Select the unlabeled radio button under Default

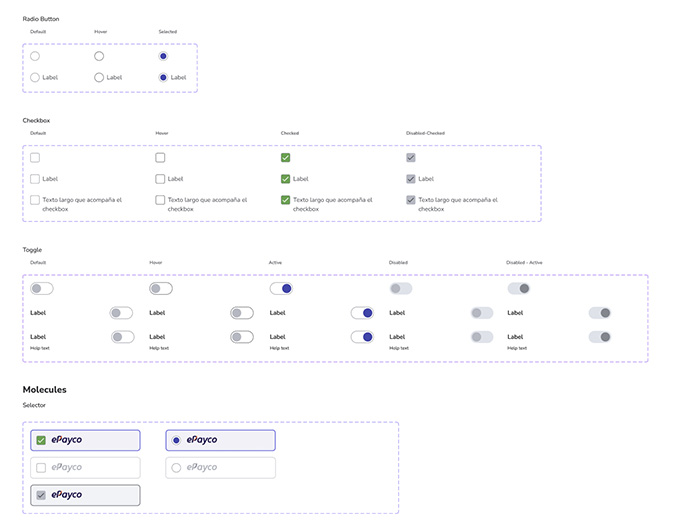point(35,56)
